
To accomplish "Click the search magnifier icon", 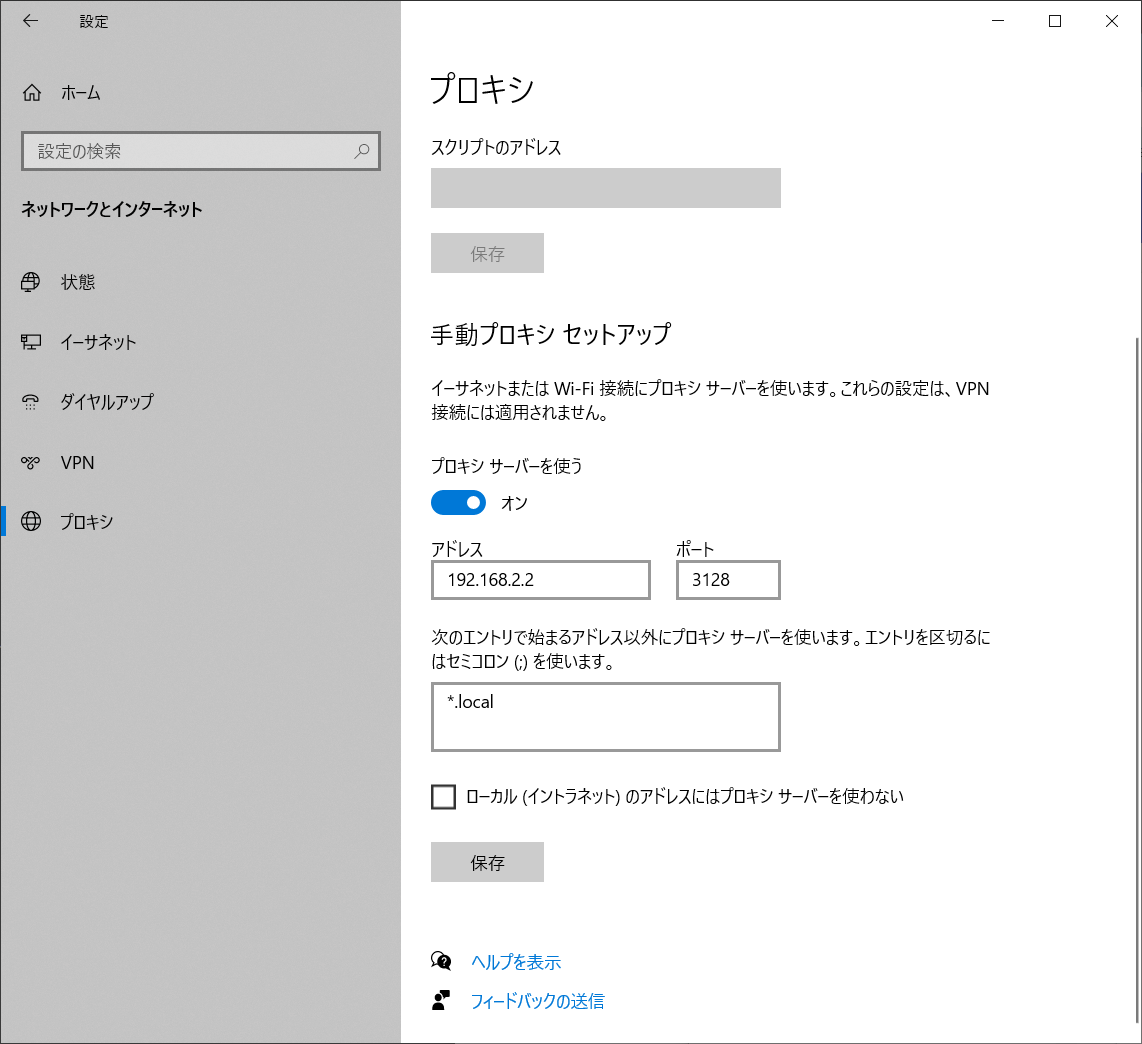I will click(362, 151).
